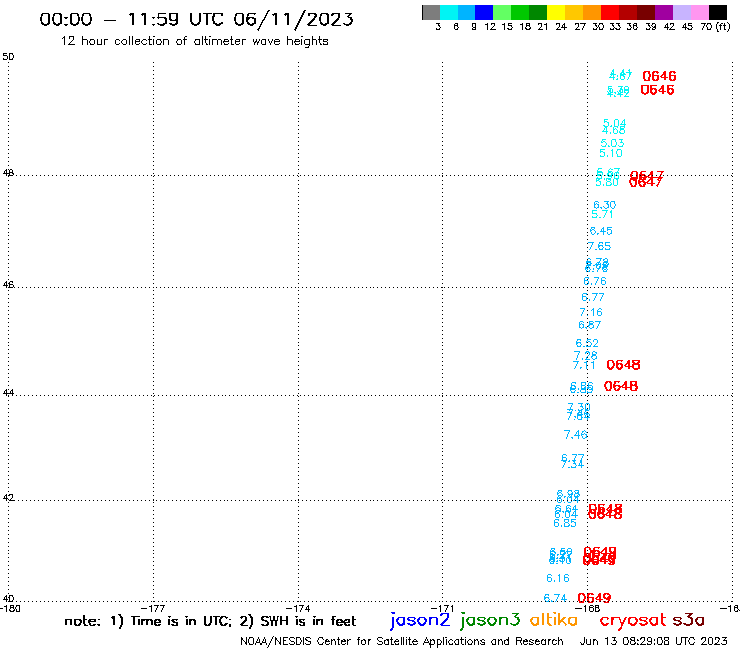The width and height of the screenshot is (740, 650).
Task: Click the note about UTC time and SWH feet
Action: (210, 621)
